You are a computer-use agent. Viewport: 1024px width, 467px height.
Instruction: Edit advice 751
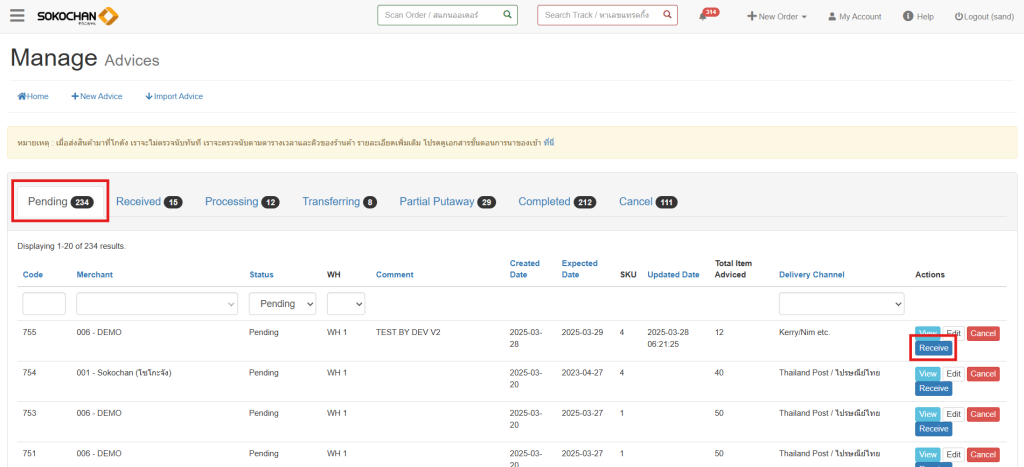(954, 455)
